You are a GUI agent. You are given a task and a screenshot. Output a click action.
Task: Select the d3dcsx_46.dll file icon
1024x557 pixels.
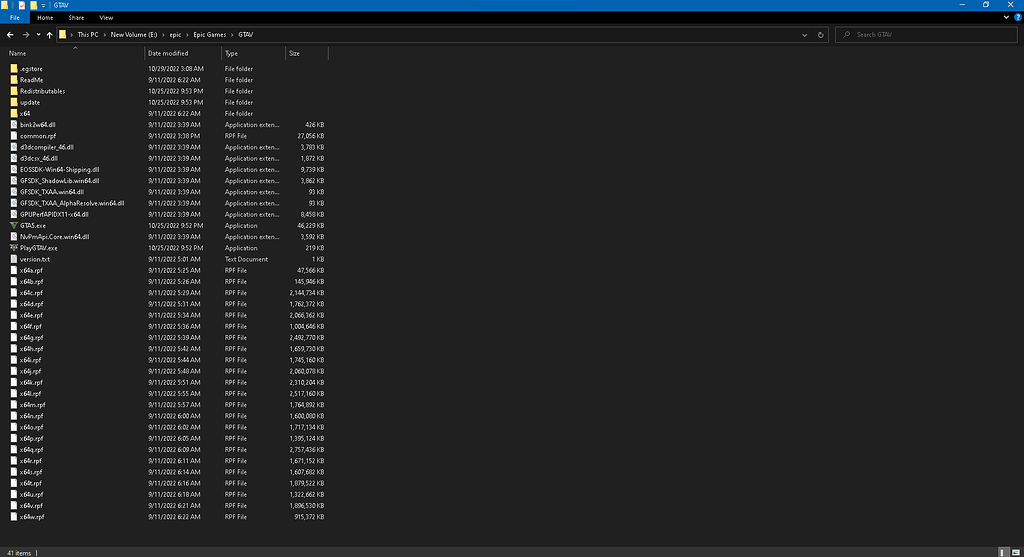[x=14, y=158]
